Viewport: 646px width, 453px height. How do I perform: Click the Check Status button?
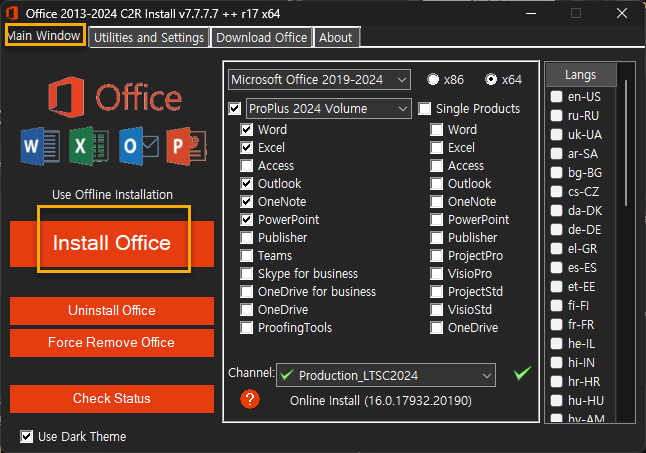(112, 399)
